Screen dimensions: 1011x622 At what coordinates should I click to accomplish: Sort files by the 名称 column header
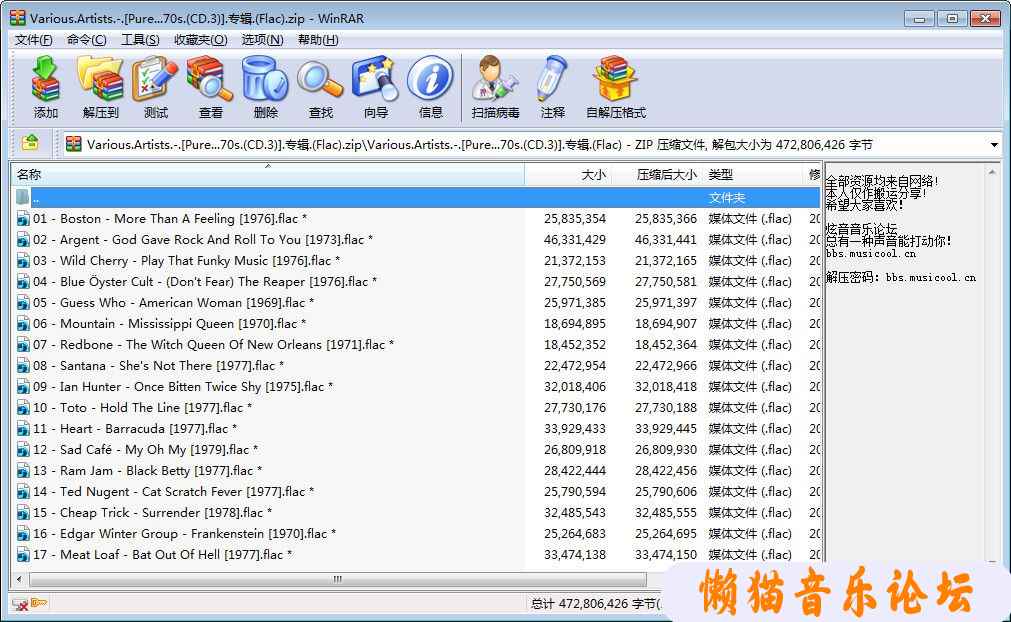[268, 174]
